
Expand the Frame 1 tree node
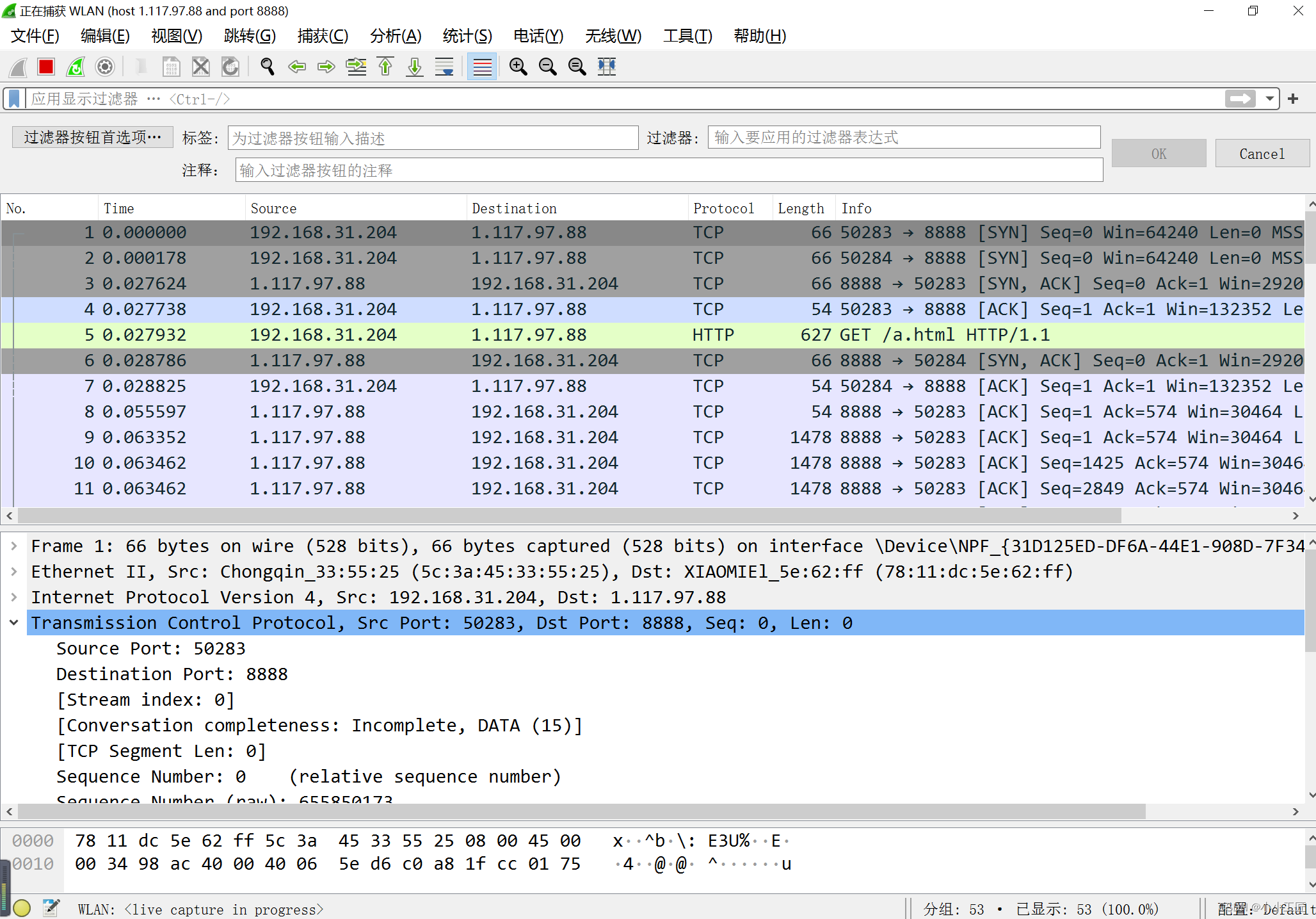pos(14,546)
